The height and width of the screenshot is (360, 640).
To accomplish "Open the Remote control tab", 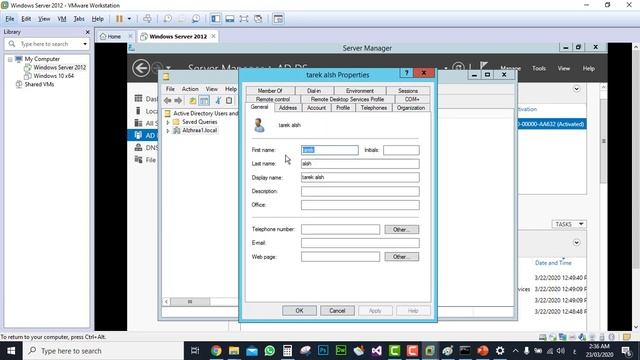I will click(x=273, y=99).
